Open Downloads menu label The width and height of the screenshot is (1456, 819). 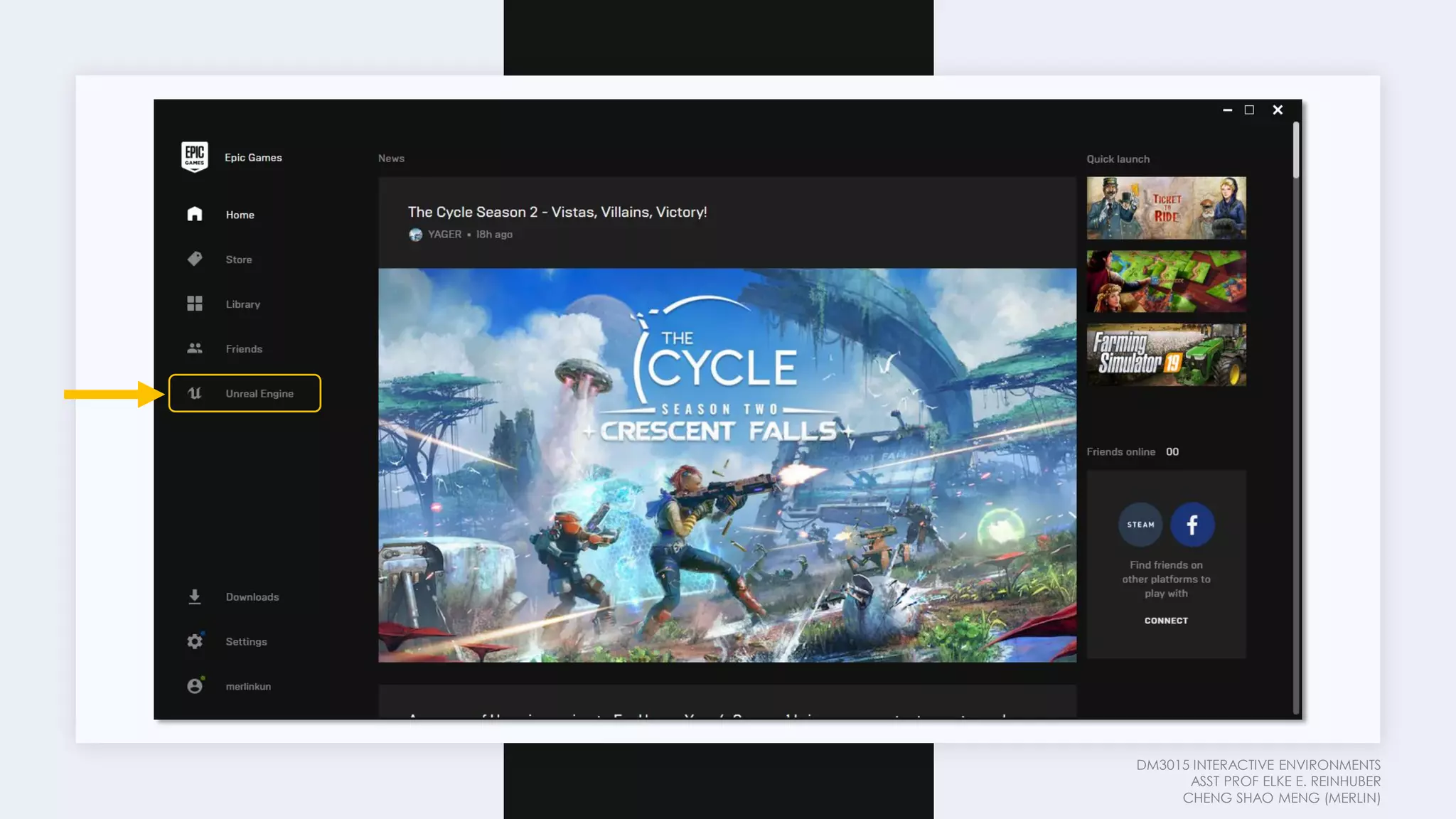(x=252, y=597)
